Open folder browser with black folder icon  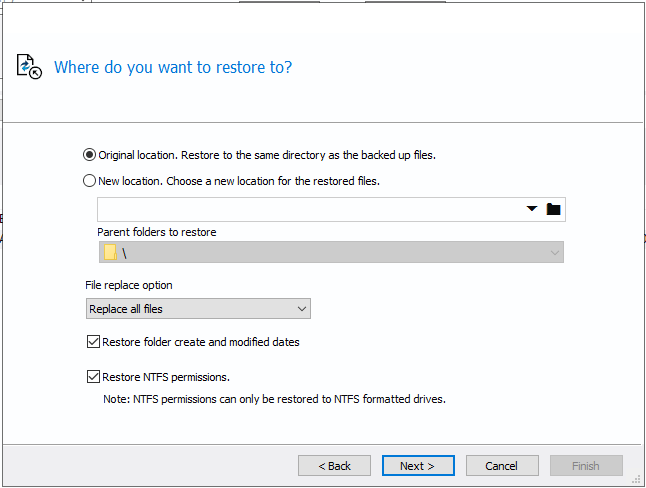[554, 209]
